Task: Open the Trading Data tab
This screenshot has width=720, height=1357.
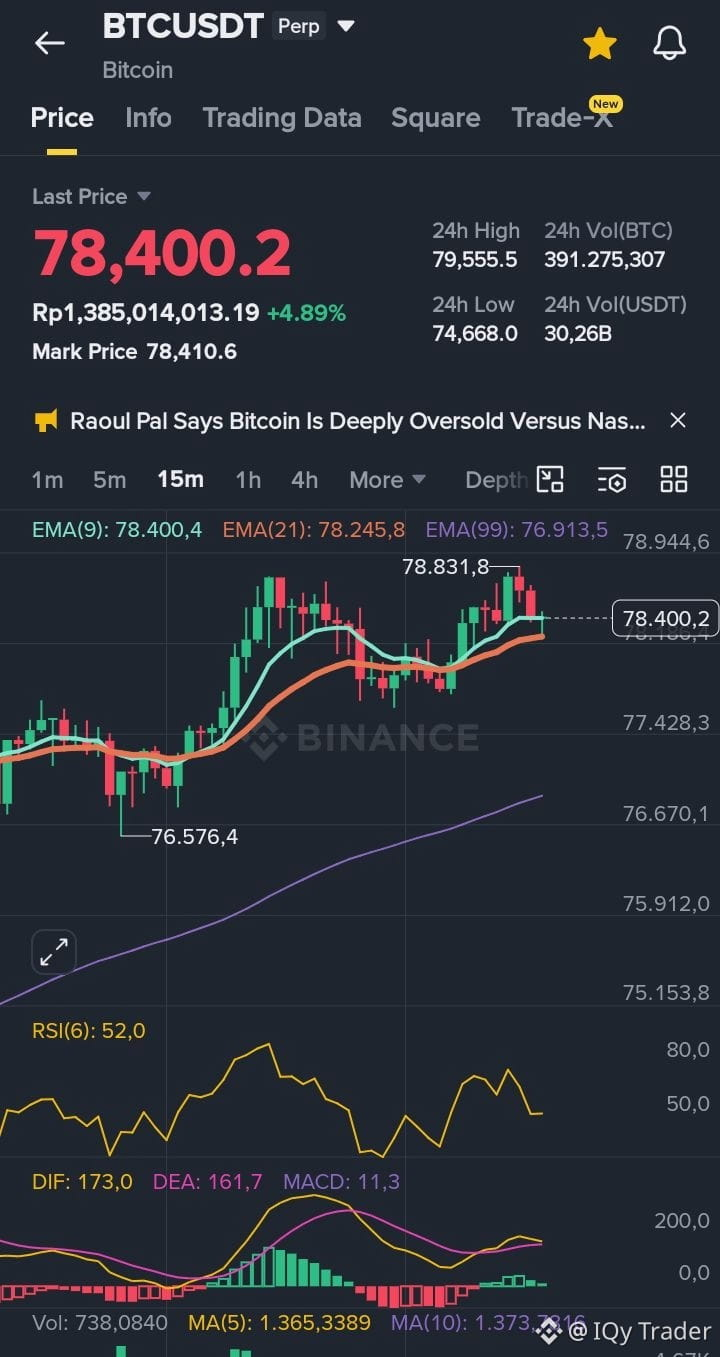Action: click(282, 118)
